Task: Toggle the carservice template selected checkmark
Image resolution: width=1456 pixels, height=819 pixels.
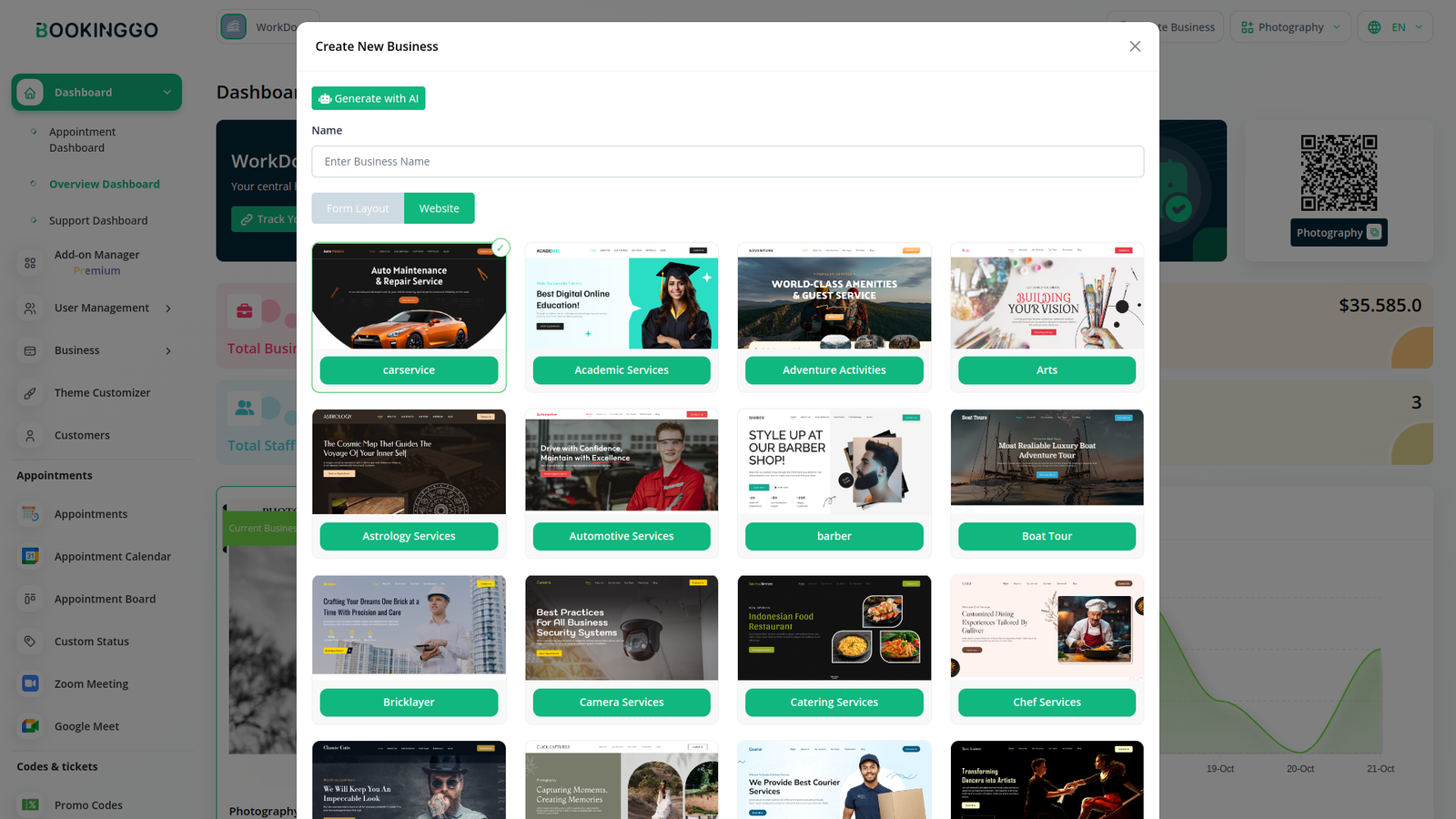Action: coord(500,248)
